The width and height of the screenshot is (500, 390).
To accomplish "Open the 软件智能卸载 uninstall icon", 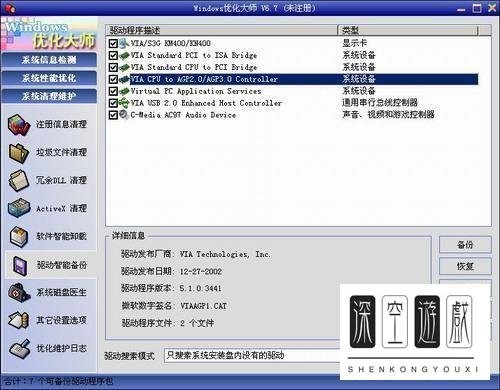I will coord(19,237).
